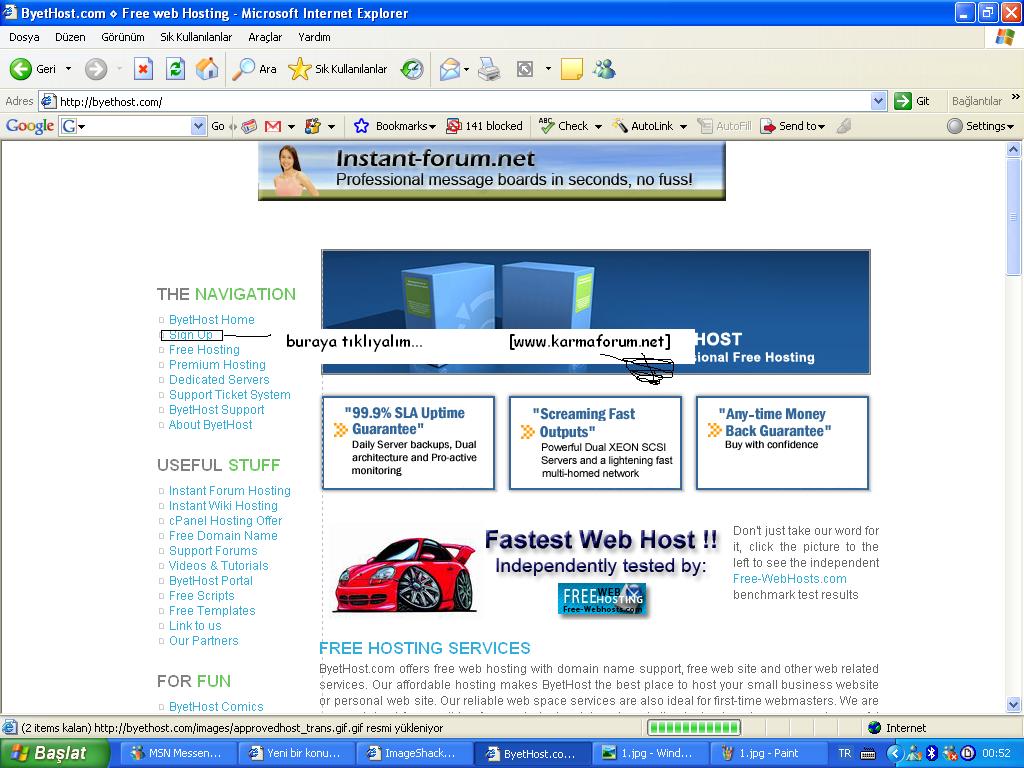Switch to ImageShack taskbar window
The width and height of the screenshot is (1024, 768).
point(412,753)
